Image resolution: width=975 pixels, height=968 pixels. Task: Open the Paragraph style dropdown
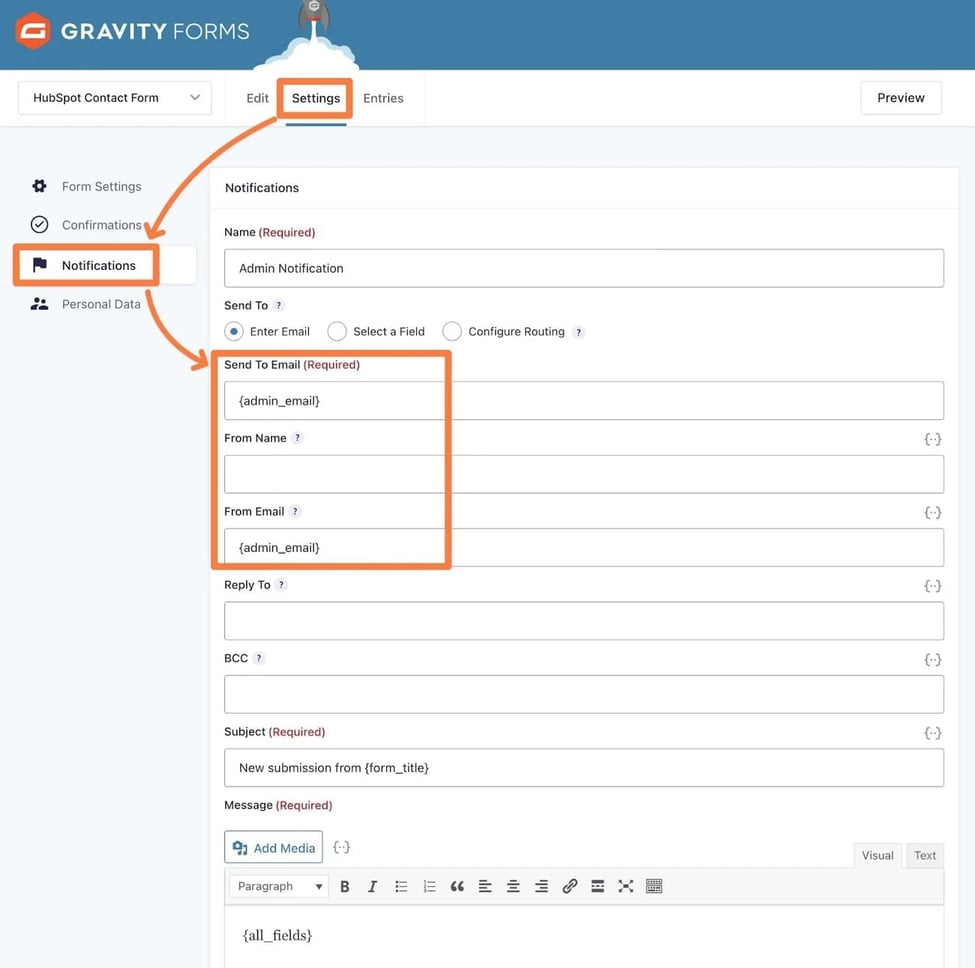(x=278, y=886)
